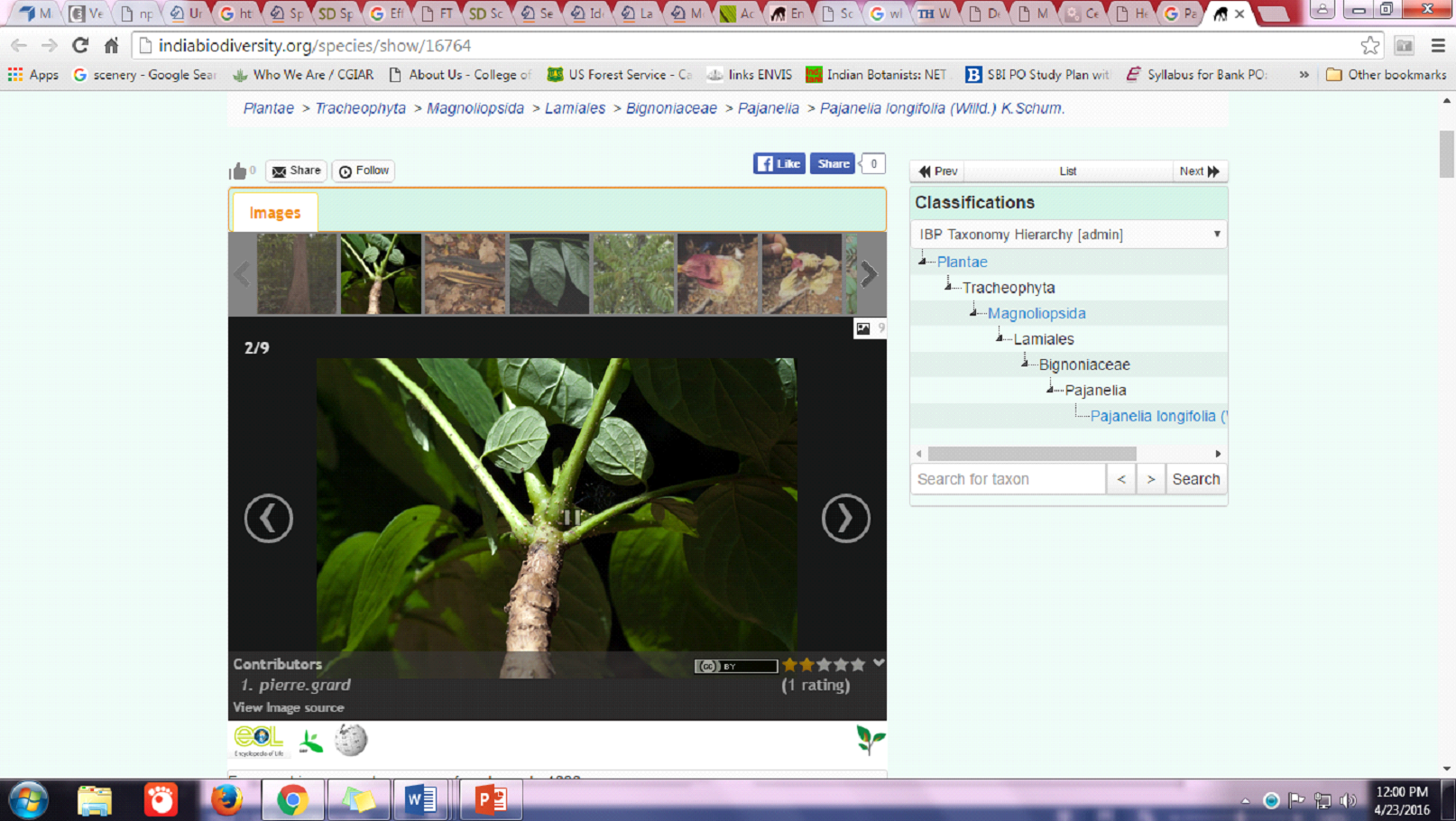1456x821 pixels.
Task: Toggle Follow for this species
Action: pyautogui.click(x=364, y=171)
